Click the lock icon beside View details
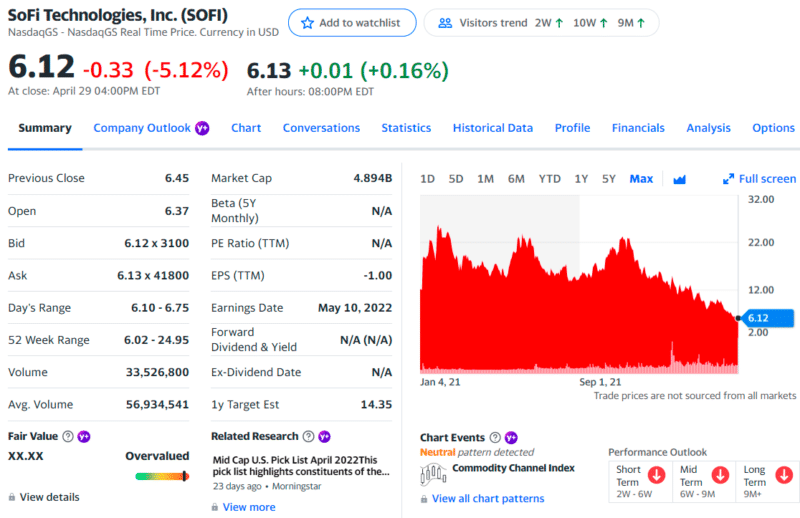Screen dimensions: 800x518 tap(12, 497)
